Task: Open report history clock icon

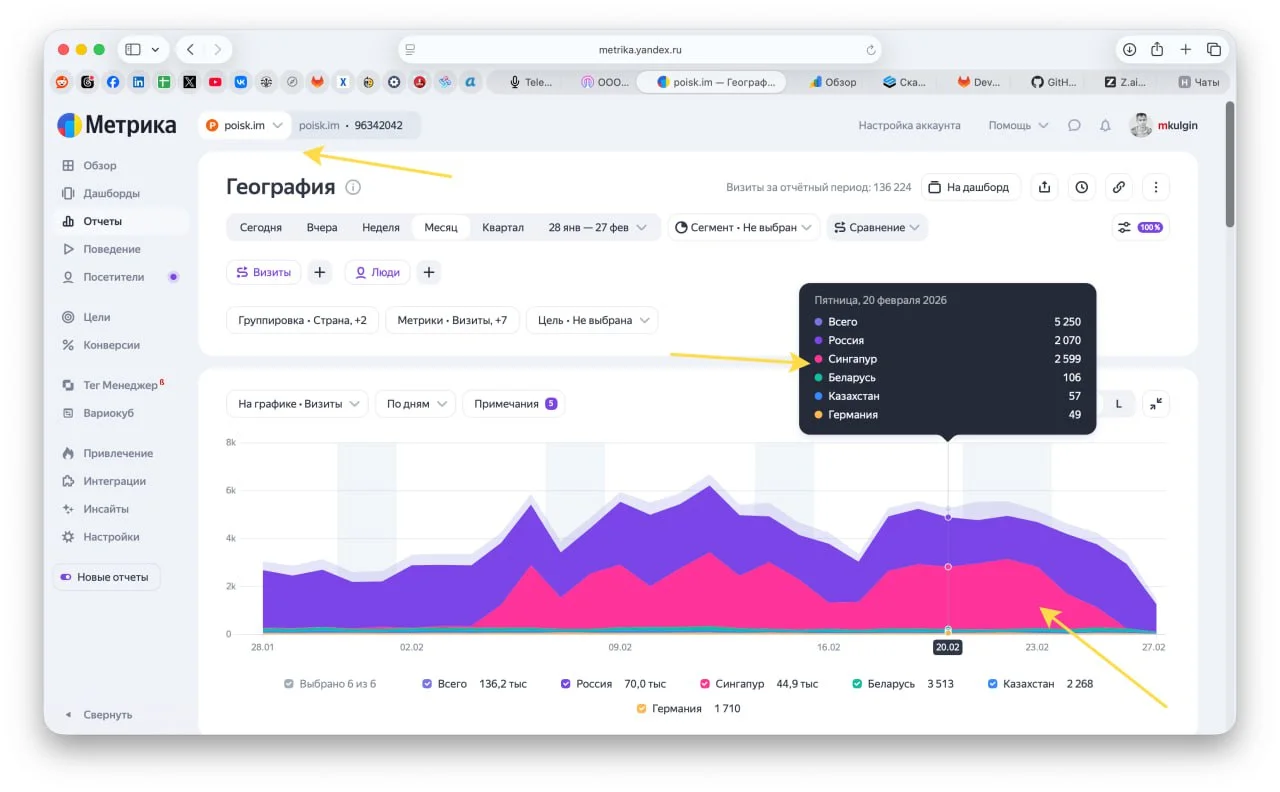Action: [x=1081, y=187]
